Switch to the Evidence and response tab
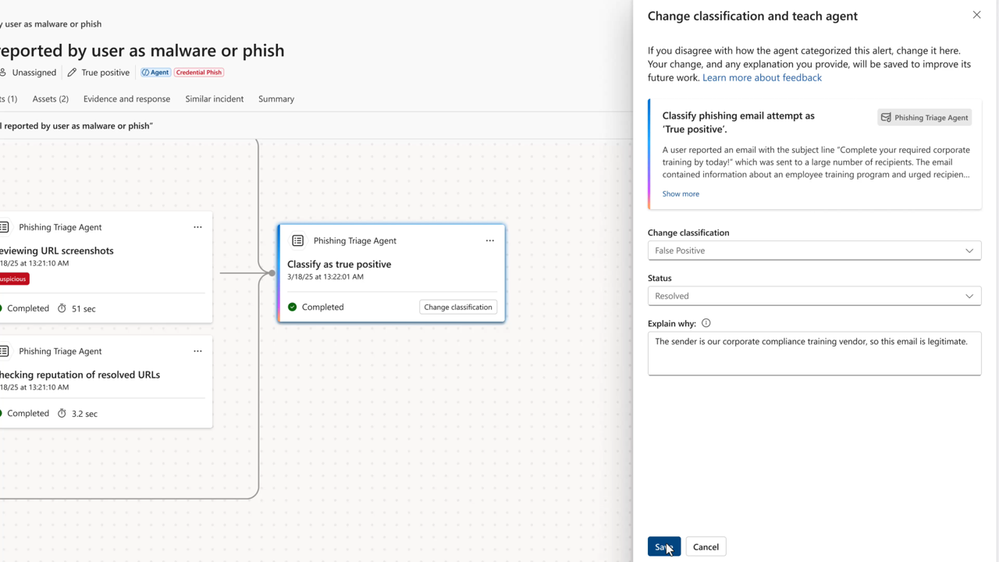The image size is (999, 562). (x=127, y=99)
